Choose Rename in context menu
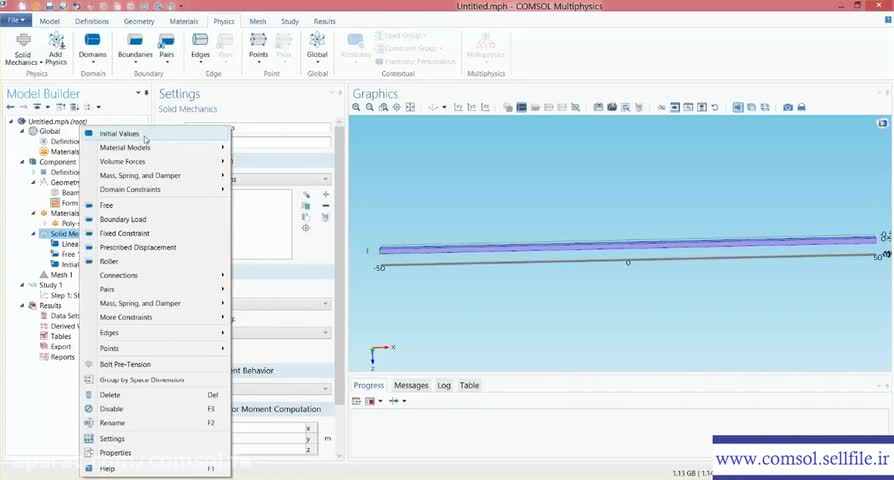The width and height of the screenshot is (894, 480). [156, 423]
